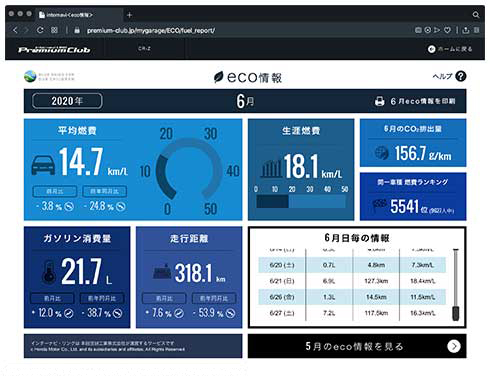Click the road icon in 走行距離 panel
This screenshot has height=381, width=490.
pos(162,272)
